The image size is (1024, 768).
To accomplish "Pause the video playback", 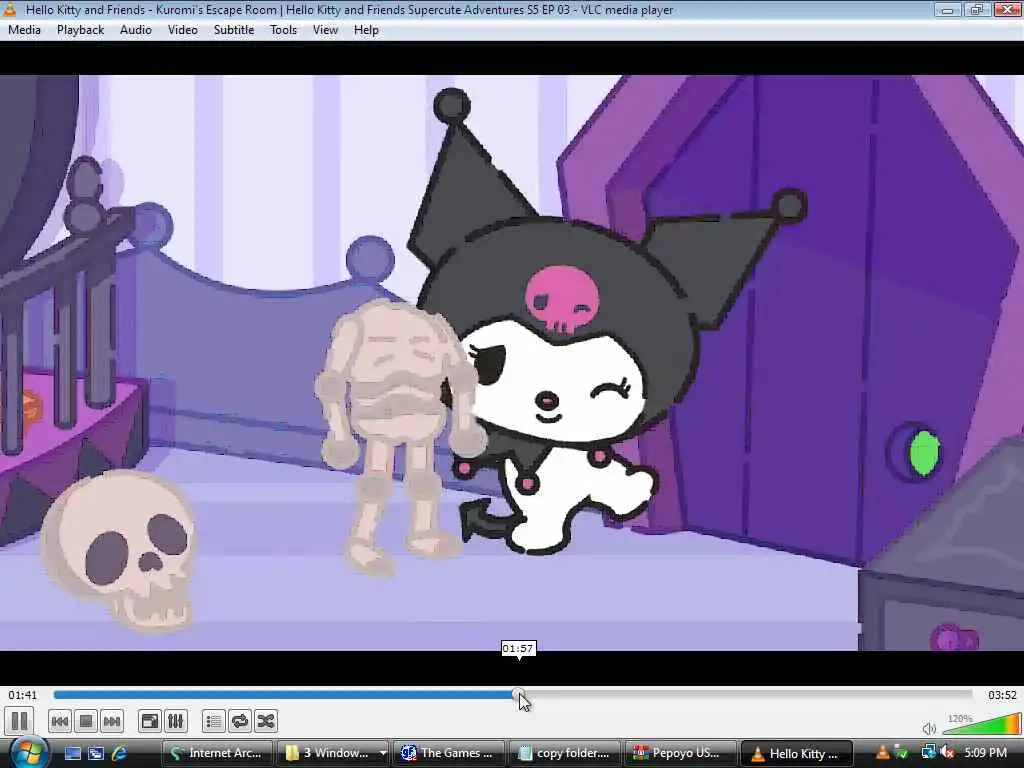I will click(20, 721).
